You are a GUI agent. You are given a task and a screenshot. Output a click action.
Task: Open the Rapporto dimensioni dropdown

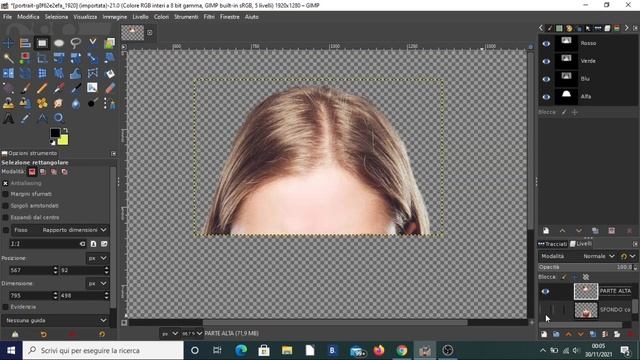60,230
